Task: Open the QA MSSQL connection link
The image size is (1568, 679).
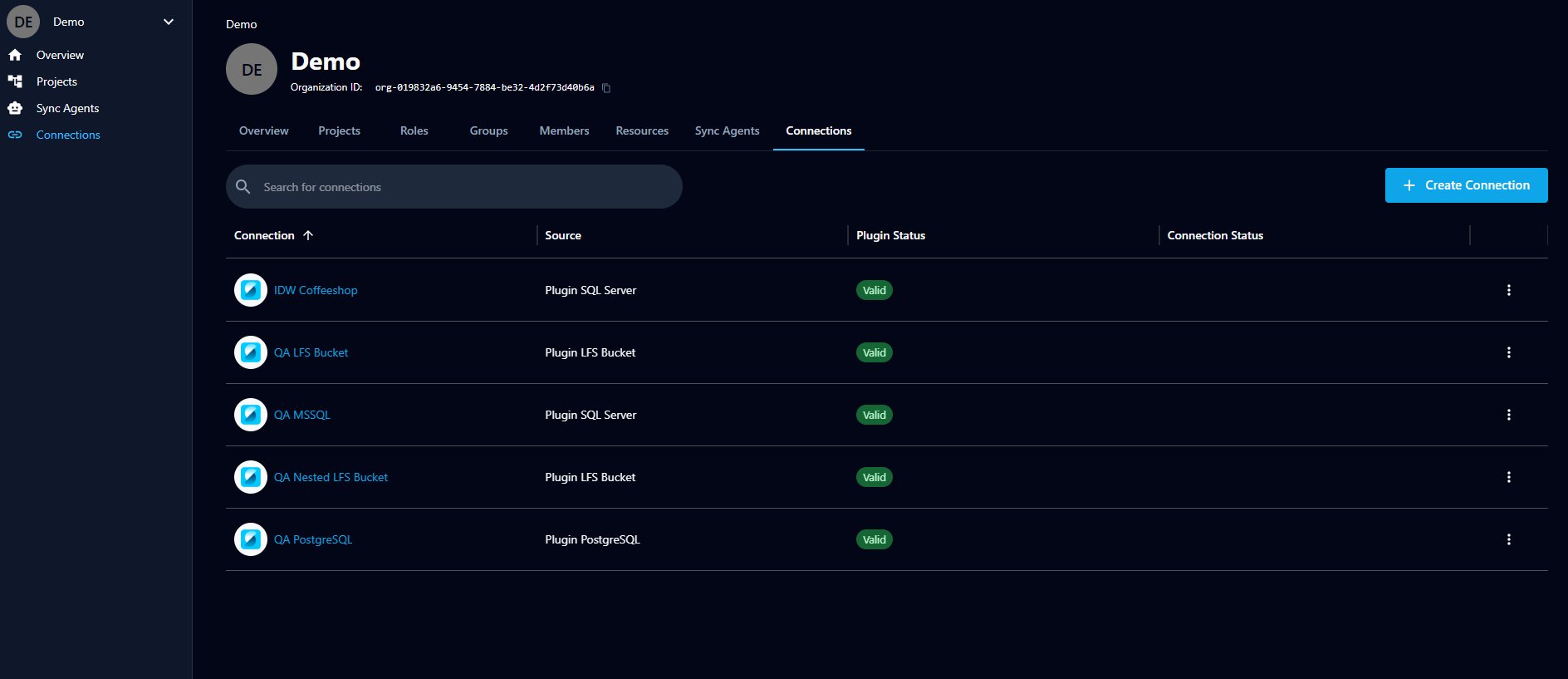Action: pyautogui.click(x=302, y=415)
